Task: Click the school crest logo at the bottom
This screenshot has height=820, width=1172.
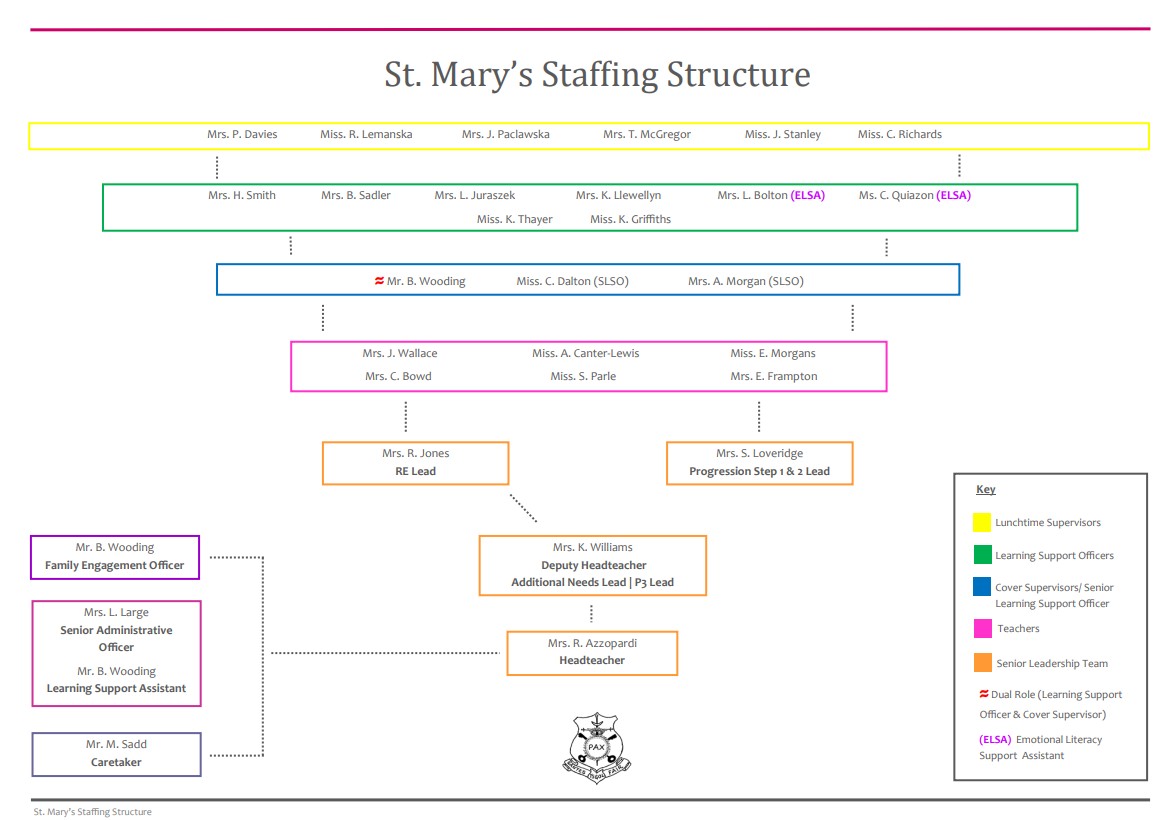Action: [x=596, y=747]
